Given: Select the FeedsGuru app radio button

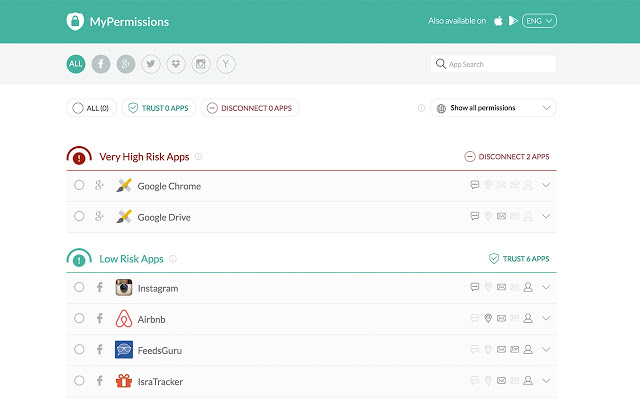Looking at the screenshot, I should 79,350.
